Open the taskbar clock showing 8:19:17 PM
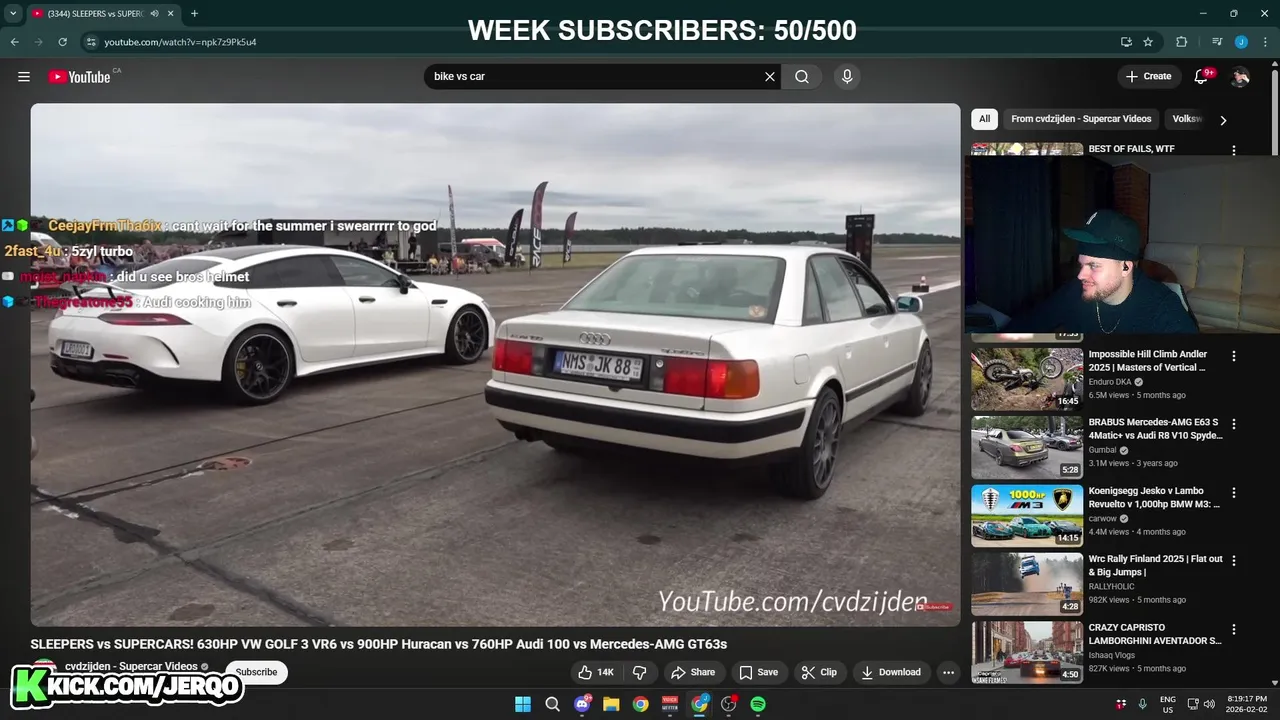The image size is (1280, 720). 1246,704
